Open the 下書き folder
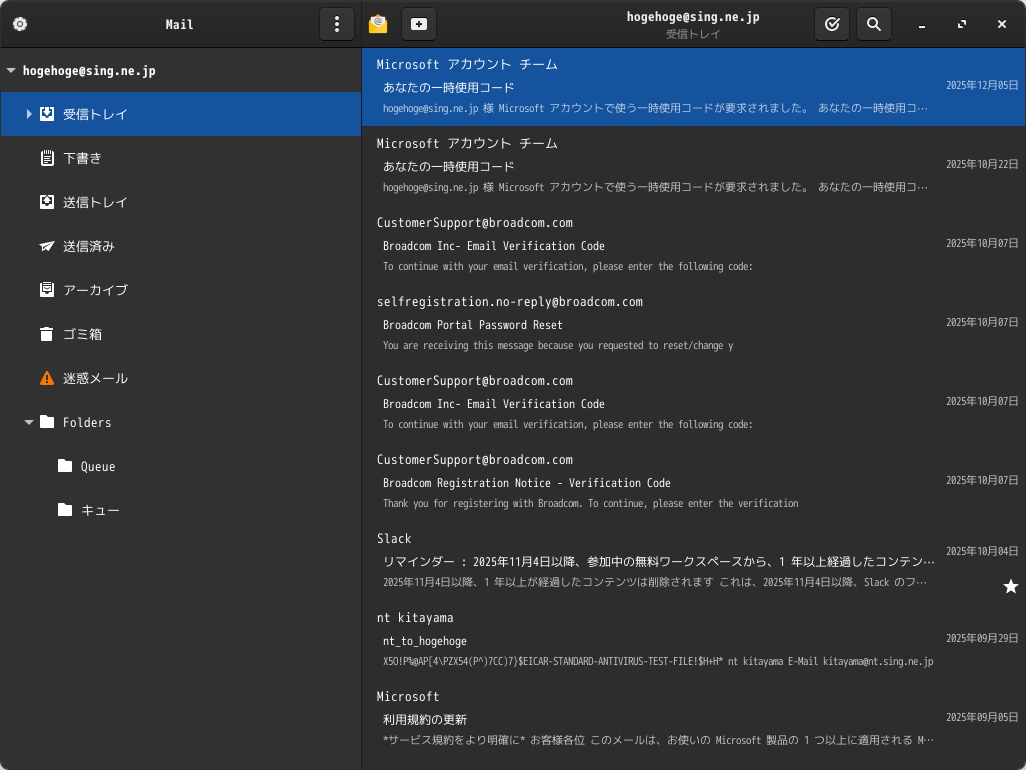Viewport: 1026px width, 770px height. tap(181, 158)
